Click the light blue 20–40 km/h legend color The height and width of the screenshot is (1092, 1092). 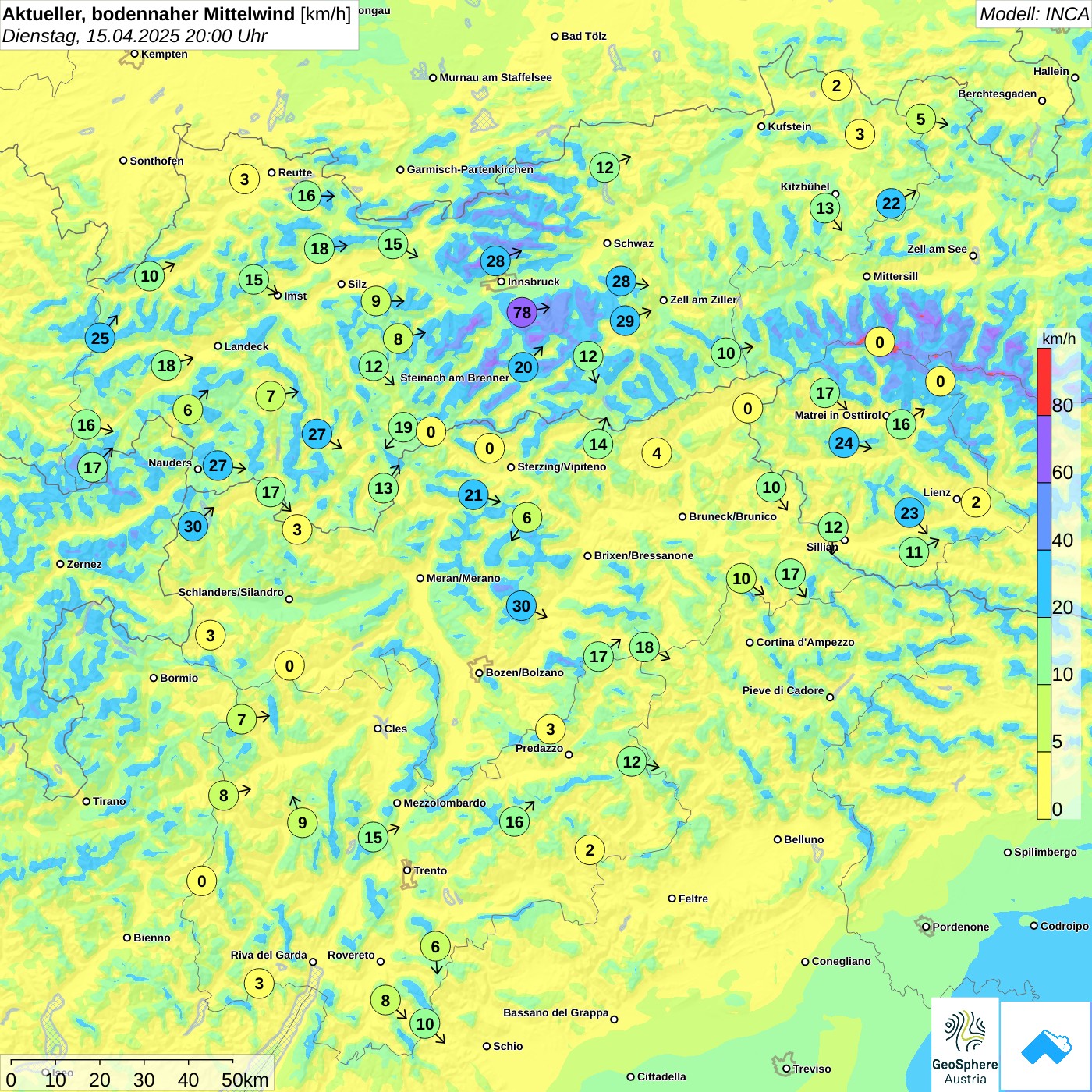(1044, 584)
